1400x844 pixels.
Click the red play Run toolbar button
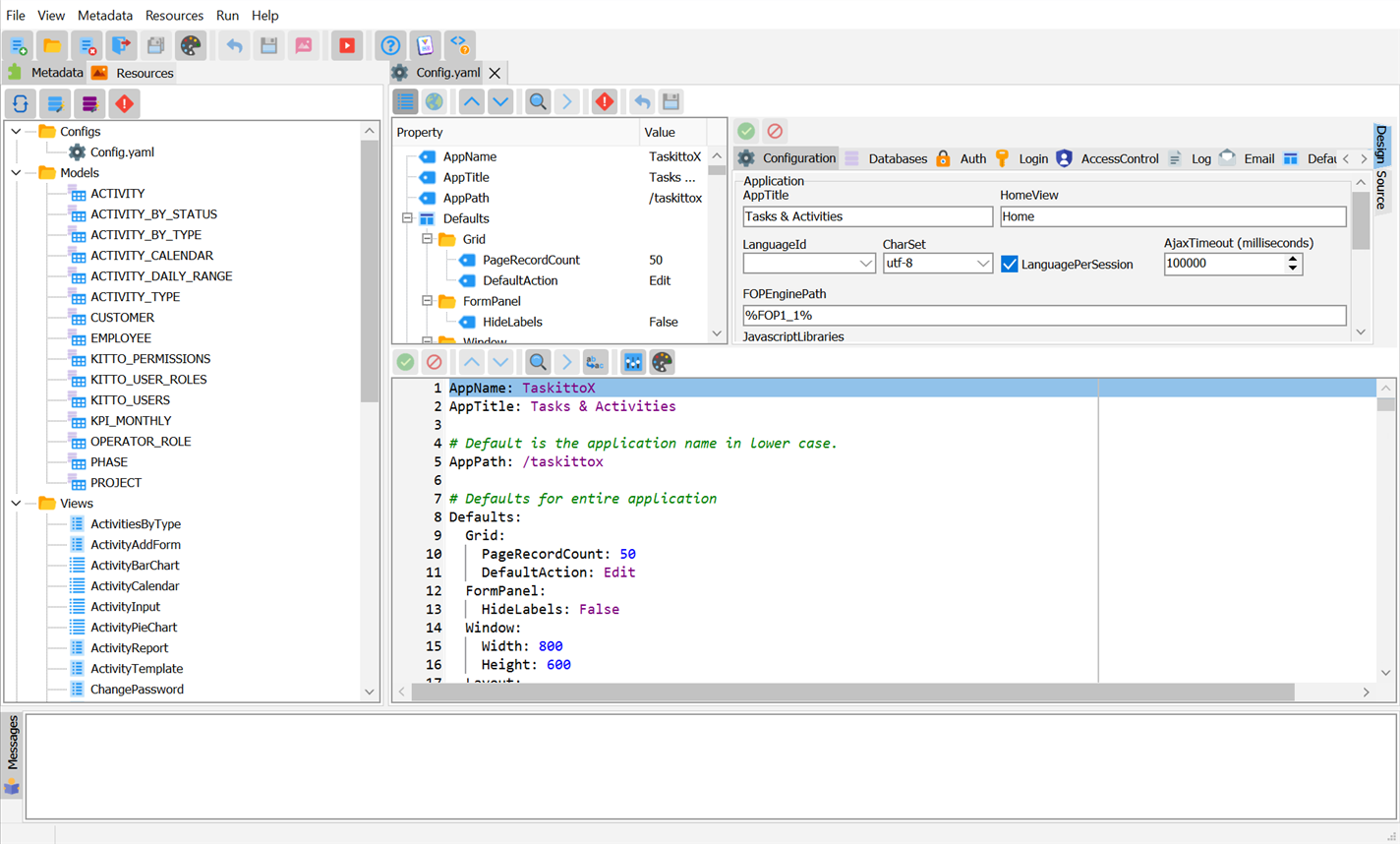coord(347,45)
